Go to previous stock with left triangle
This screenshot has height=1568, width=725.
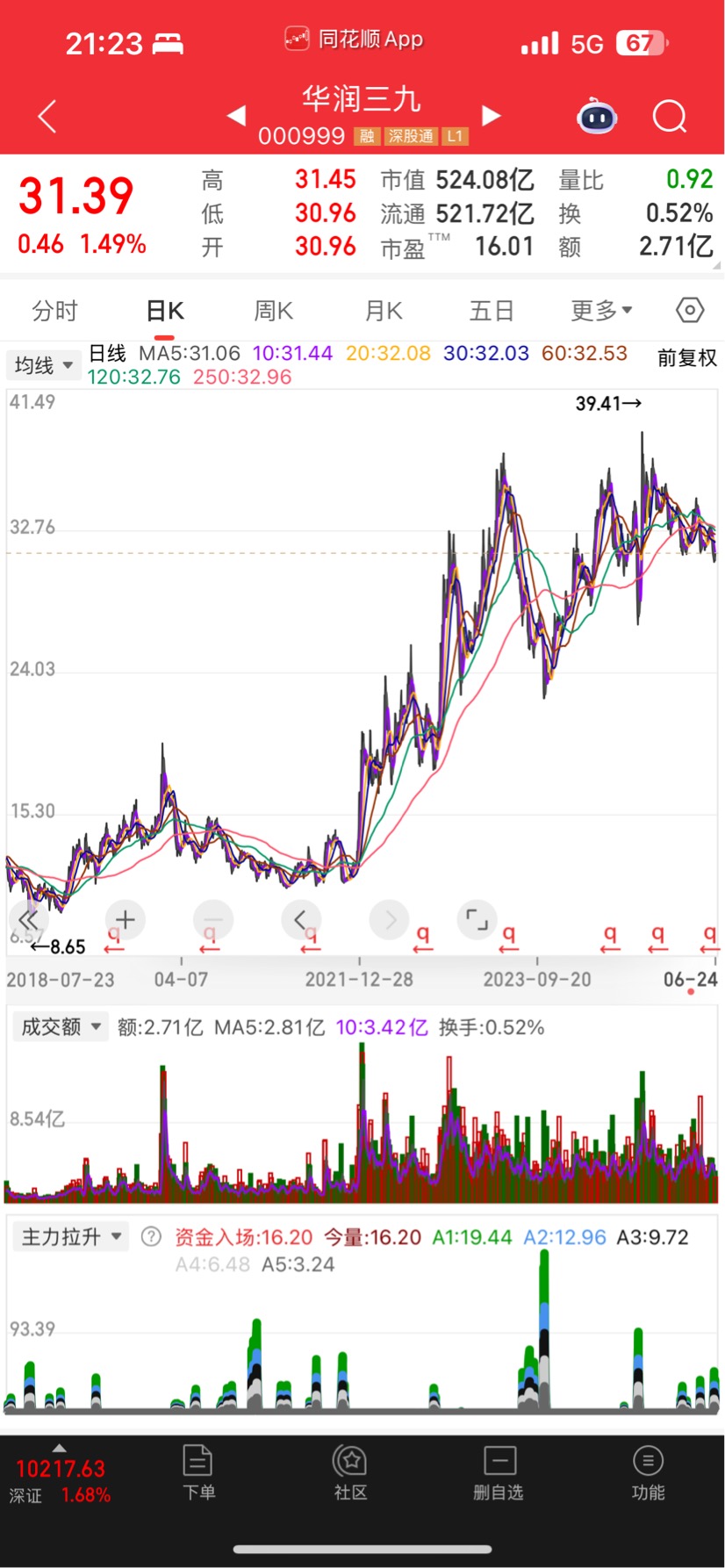236,116
